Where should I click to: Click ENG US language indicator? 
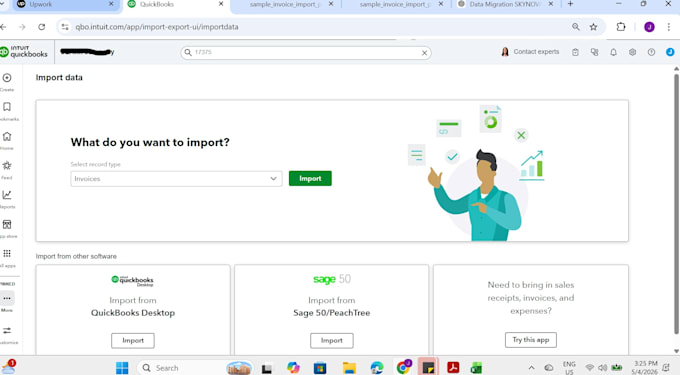[569, 368]
